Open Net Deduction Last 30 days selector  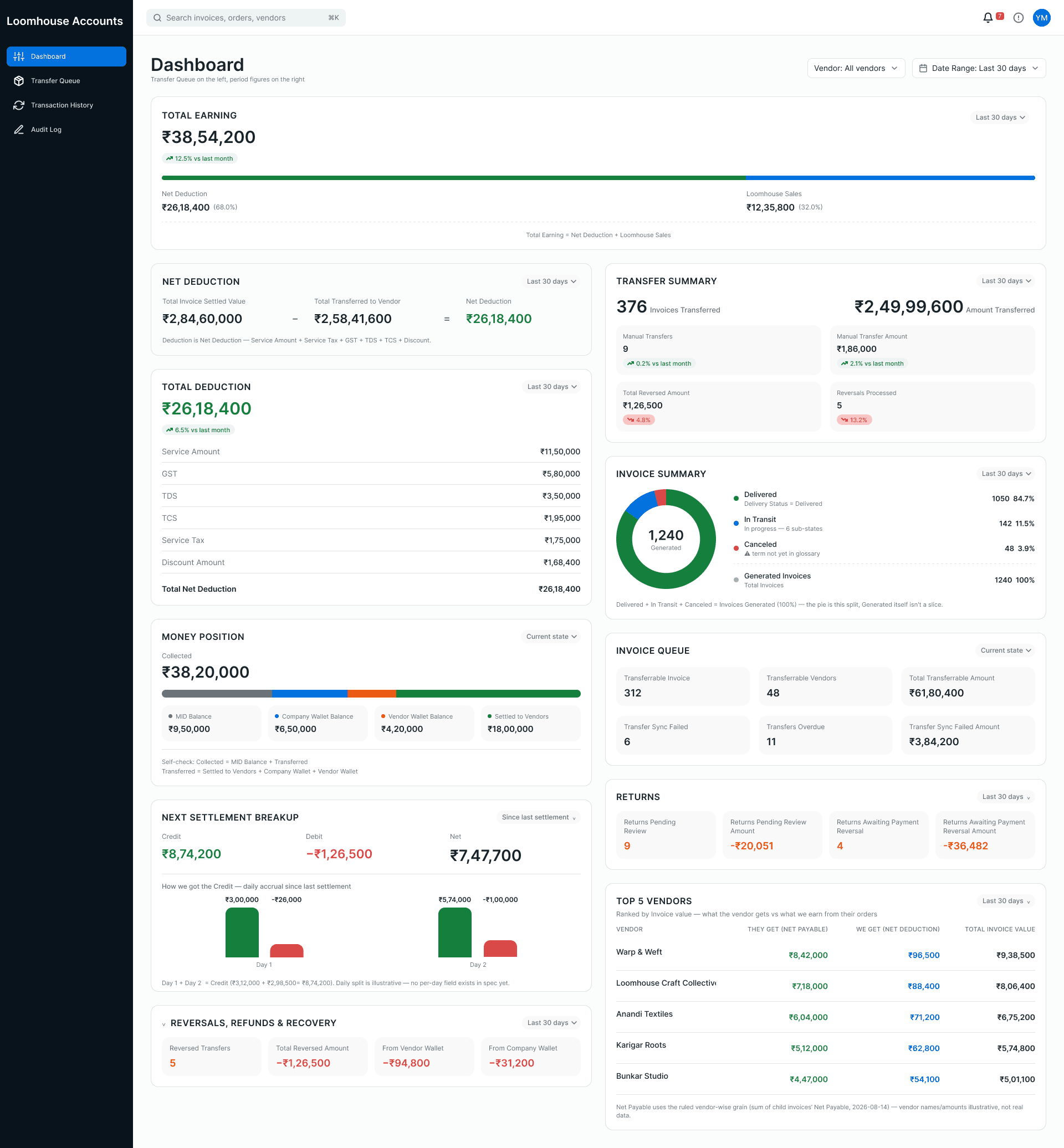551,281
